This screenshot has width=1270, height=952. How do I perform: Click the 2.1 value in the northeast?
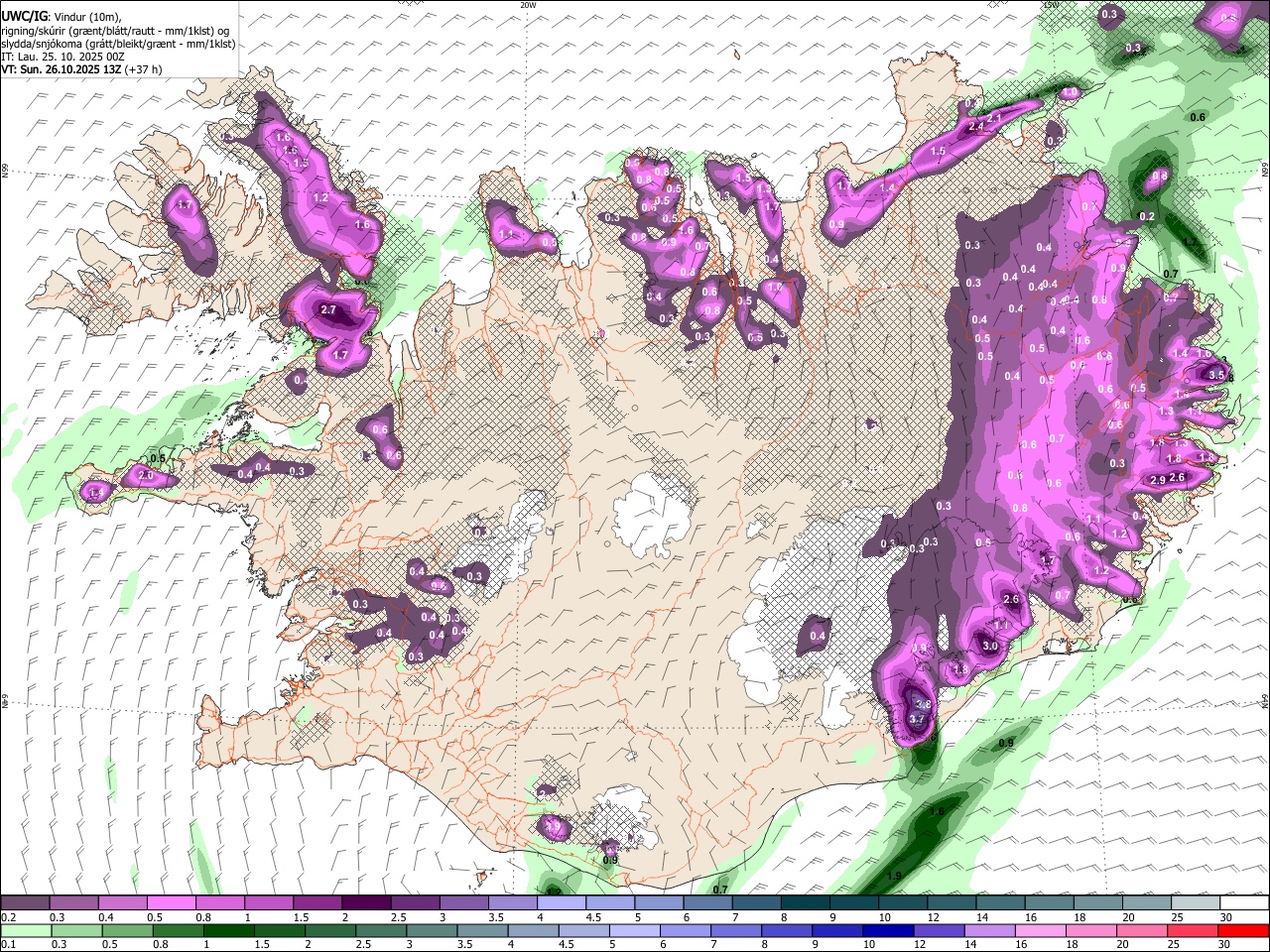pos(995,117)
